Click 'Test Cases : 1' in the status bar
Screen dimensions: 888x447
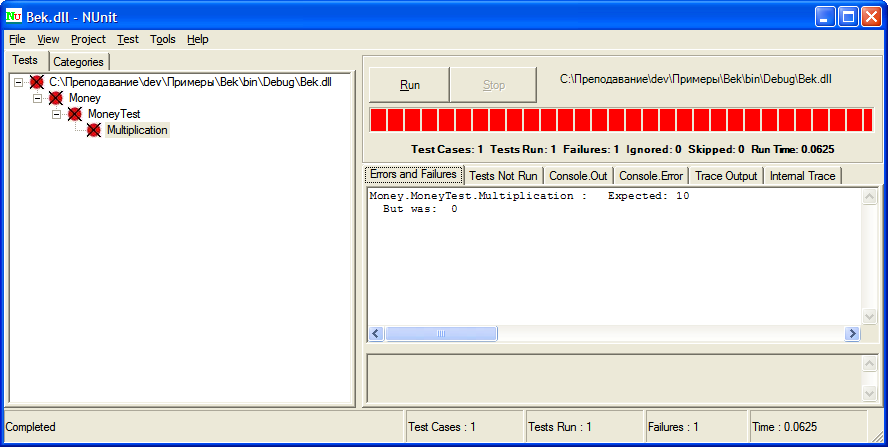tap(442, 427)
